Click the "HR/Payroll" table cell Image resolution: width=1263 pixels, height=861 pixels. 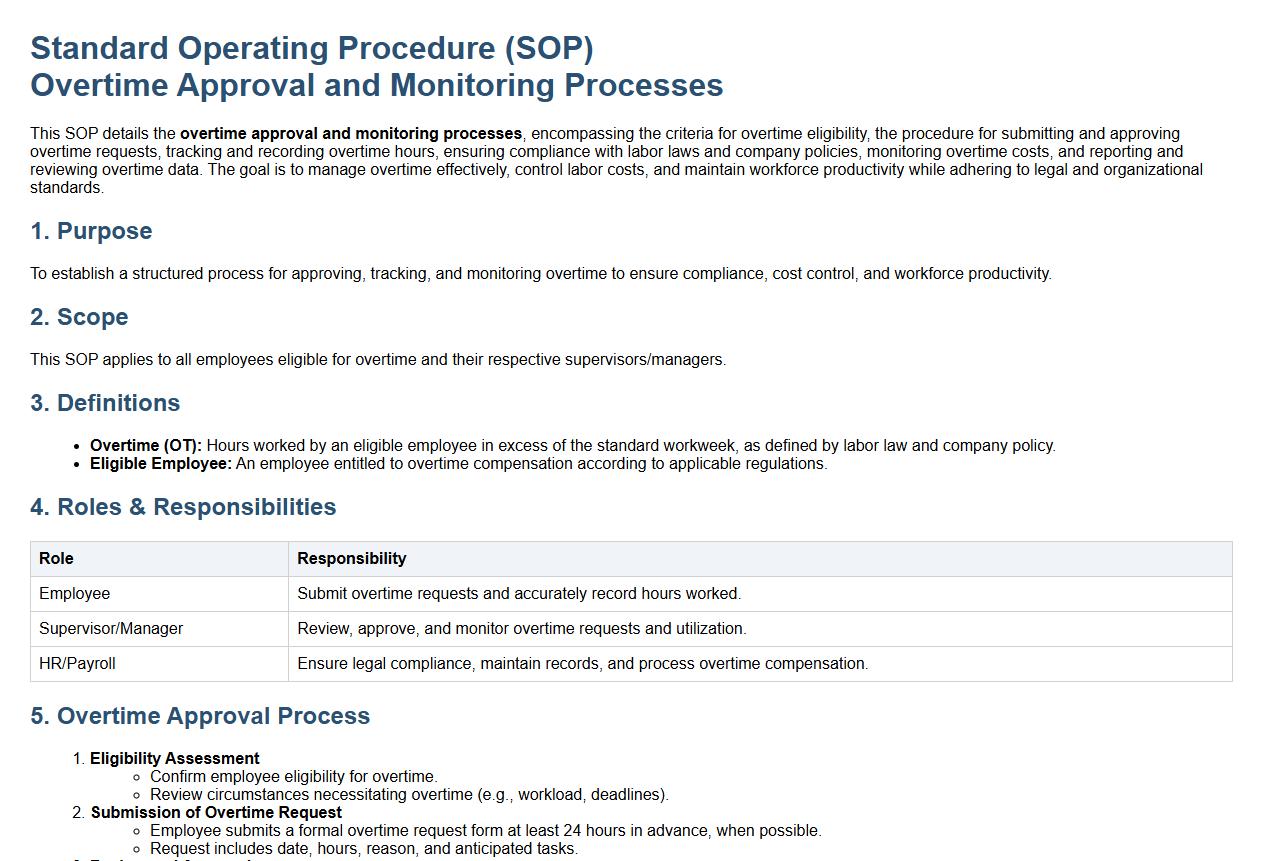click(x=77, y=664)
